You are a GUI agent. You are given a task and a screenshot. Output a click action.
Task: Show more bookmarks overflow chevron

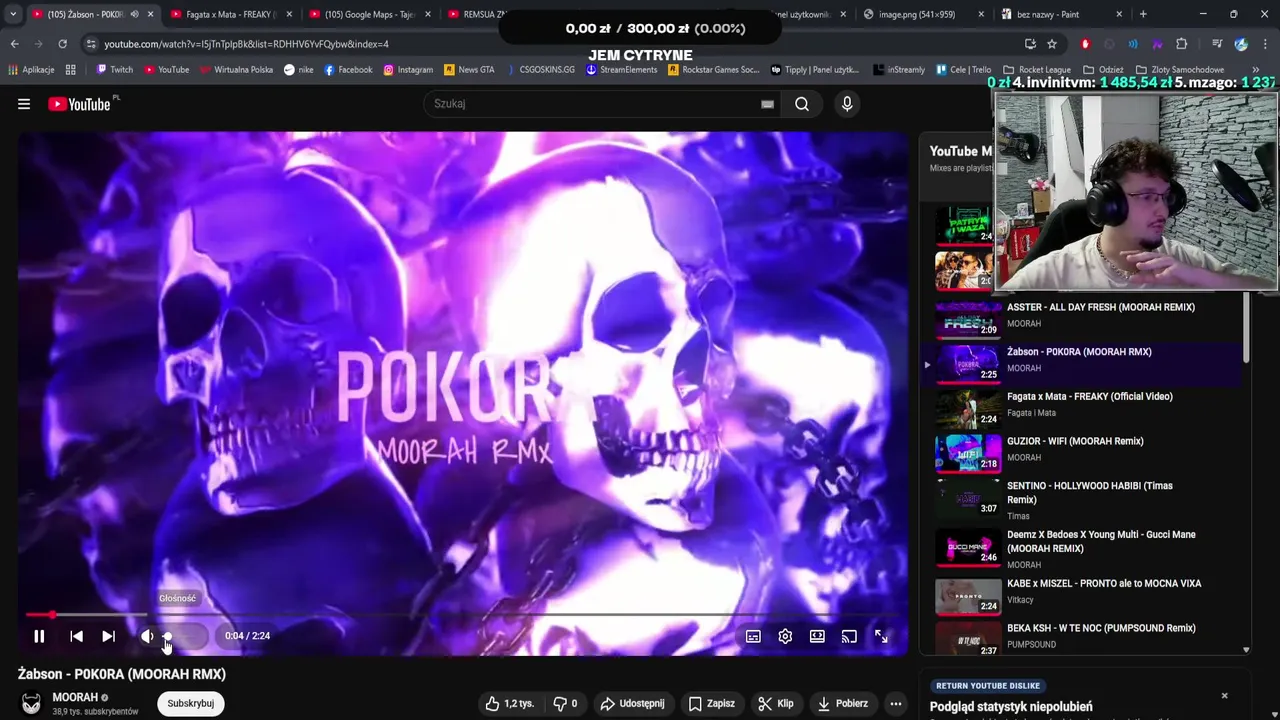point(1255,70)
